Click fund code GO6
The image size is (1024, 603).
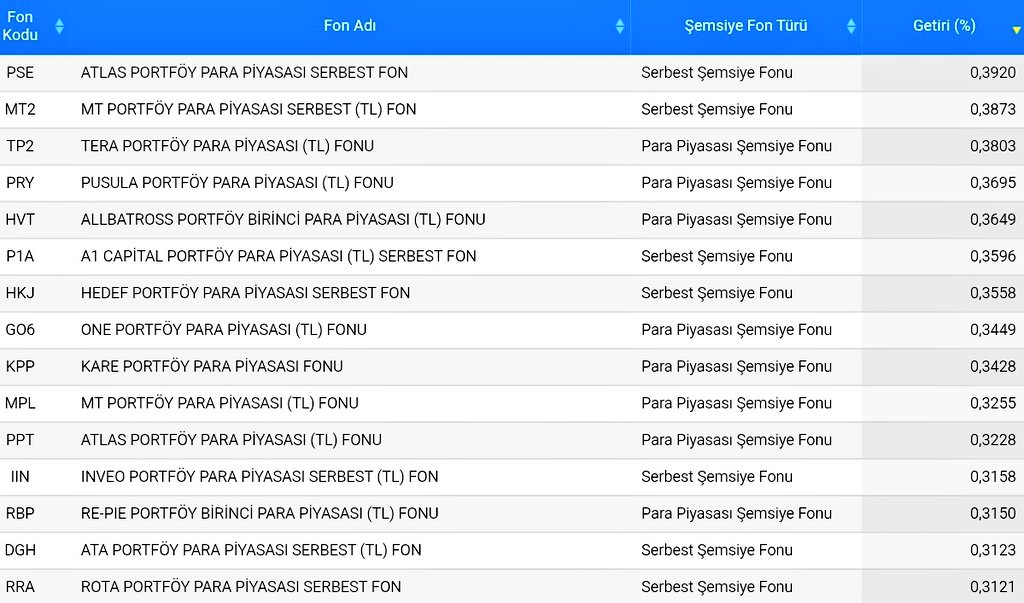tap(20, 329)
